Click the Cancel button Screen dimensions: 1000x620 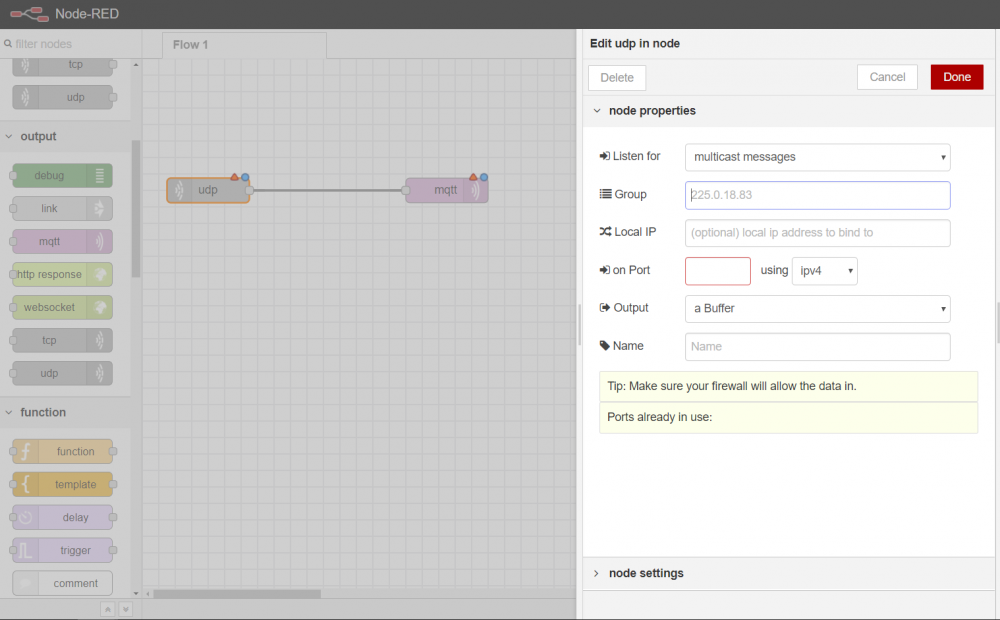click(x=887, y=77)
